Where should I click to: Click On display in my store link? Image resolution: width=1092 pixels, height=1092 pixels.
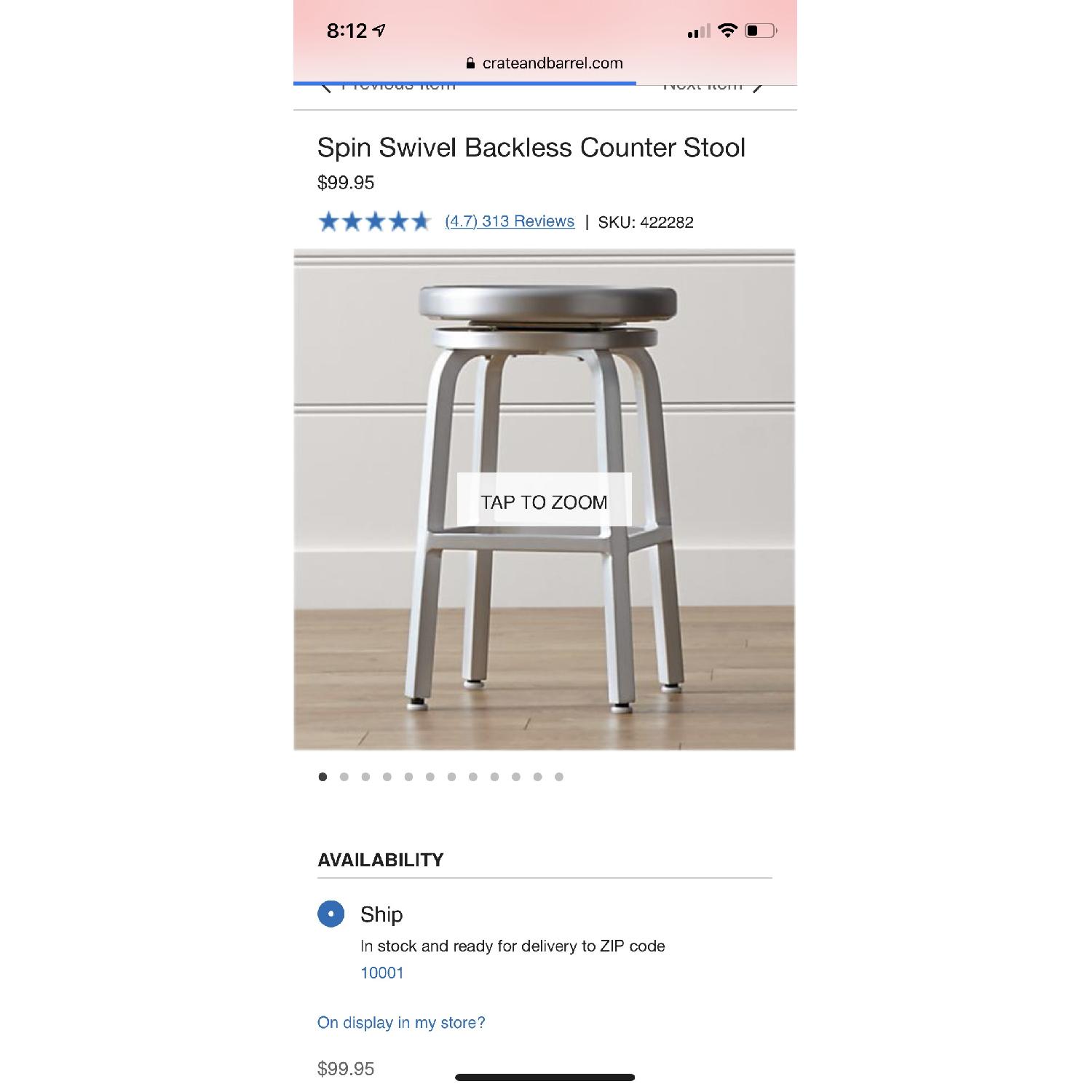[400, 1022]
